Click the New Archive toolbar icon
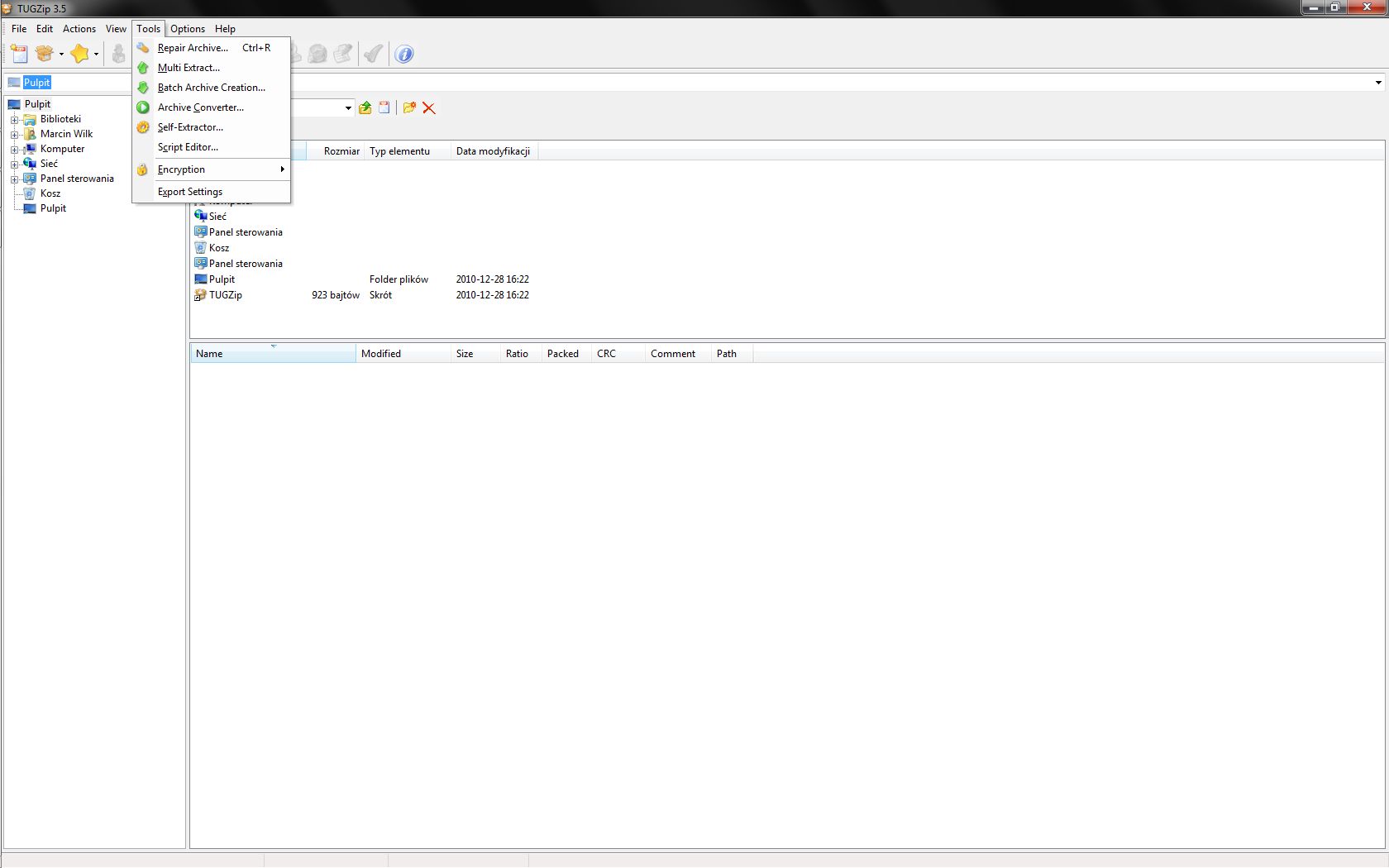The width and height of the screenshot is (1389, 868). 19,54
